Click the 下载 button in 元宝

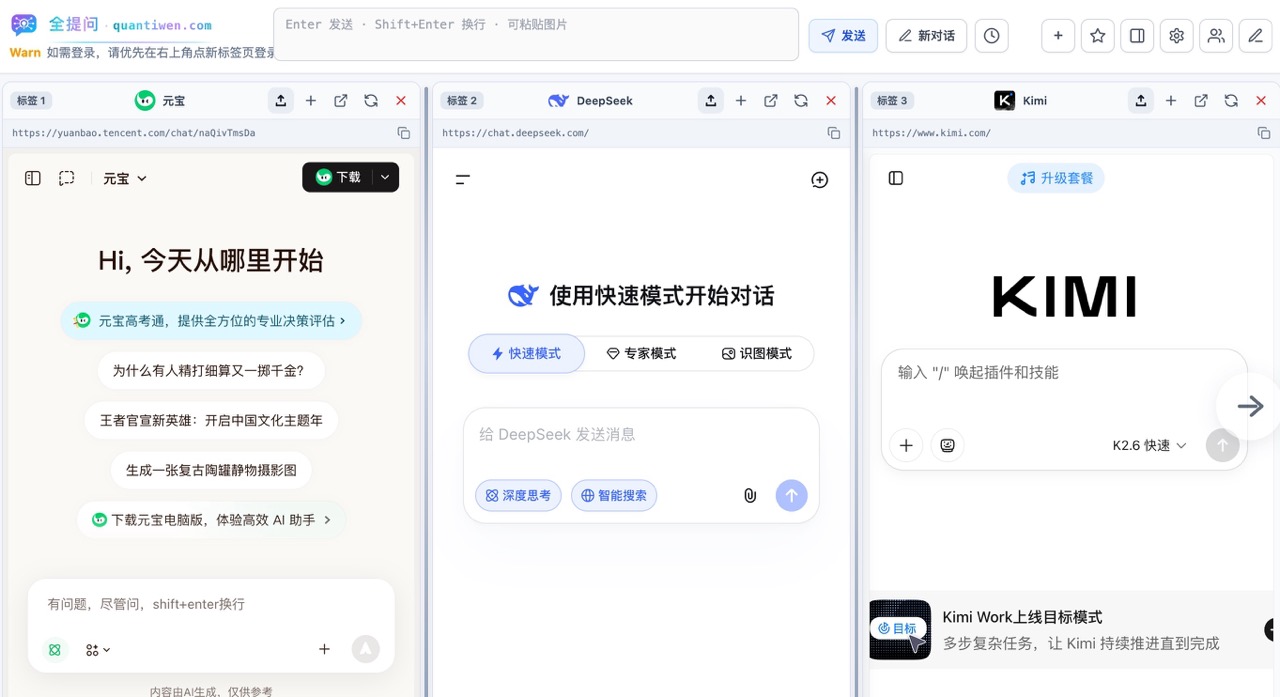(338, 177)
